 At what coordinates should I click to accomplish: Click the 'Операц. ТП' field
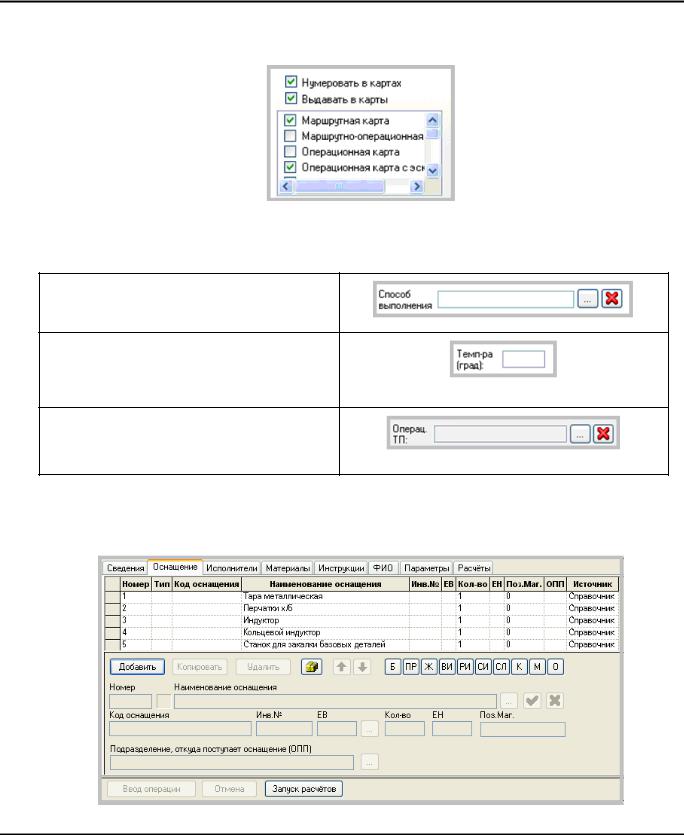(500, 434)
